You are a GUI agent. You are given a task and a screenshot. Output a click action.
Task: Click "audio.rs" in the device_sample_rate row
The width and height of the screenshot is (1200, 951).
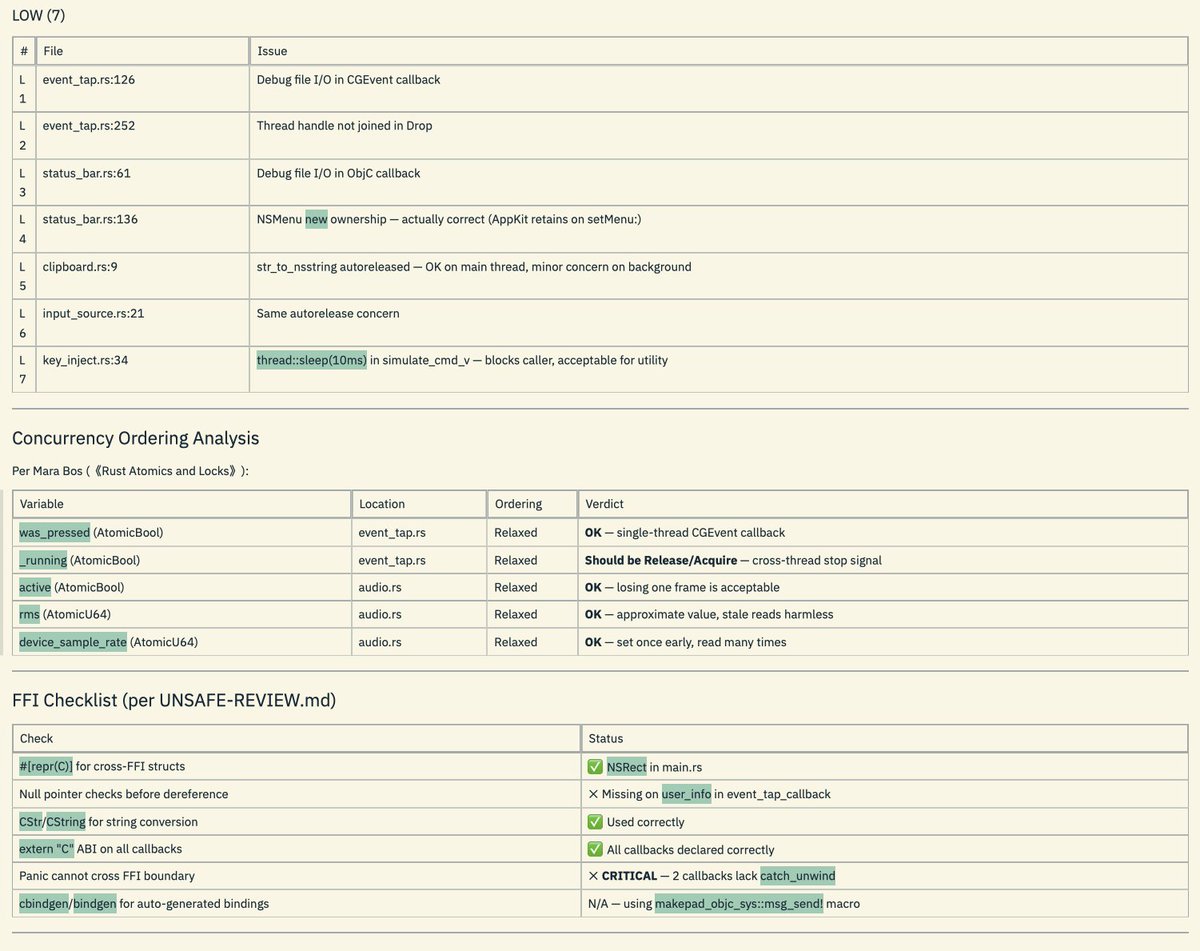(x=380, y=642)
